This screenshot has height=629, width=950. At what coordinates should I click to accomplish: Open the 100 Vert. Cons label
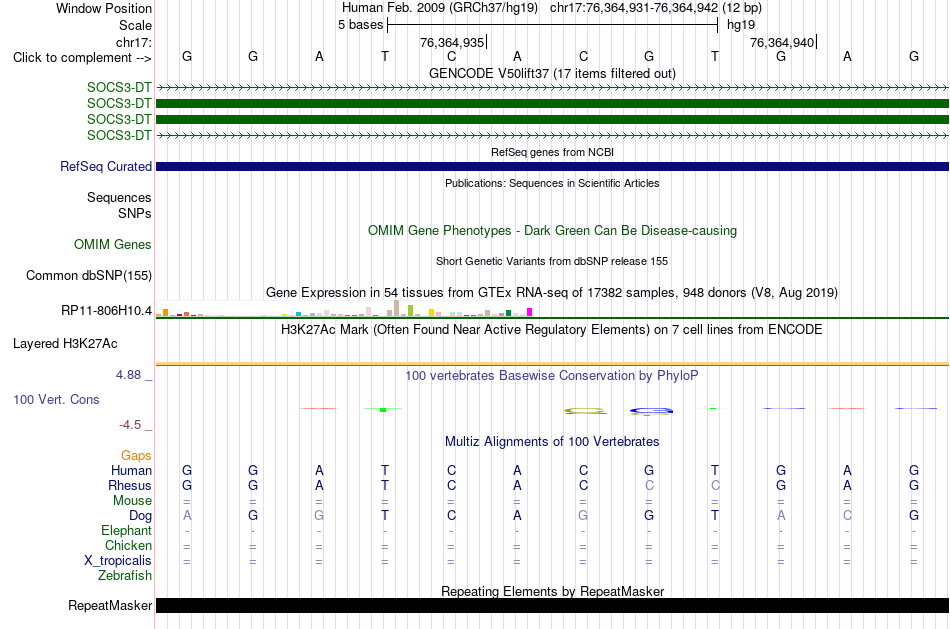pyautogui.click(x=56, y=399)
